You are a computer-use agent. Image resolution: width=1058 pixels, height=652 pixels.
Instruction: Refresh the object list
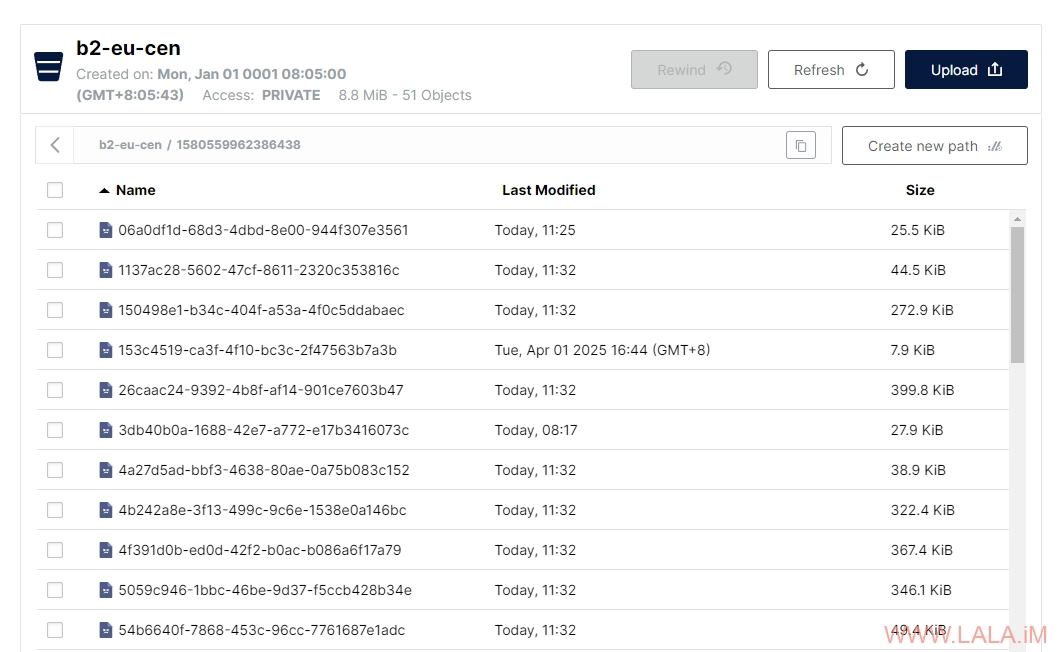pyautogui.click(x=830, y=70)
